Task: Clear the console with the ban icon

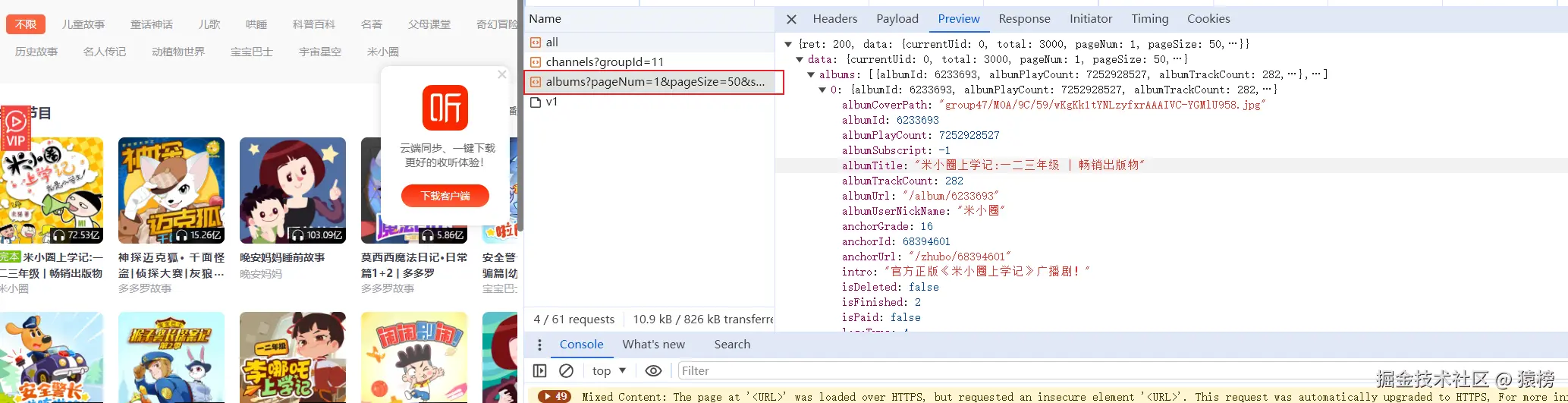Action: [x=566, y=371]
